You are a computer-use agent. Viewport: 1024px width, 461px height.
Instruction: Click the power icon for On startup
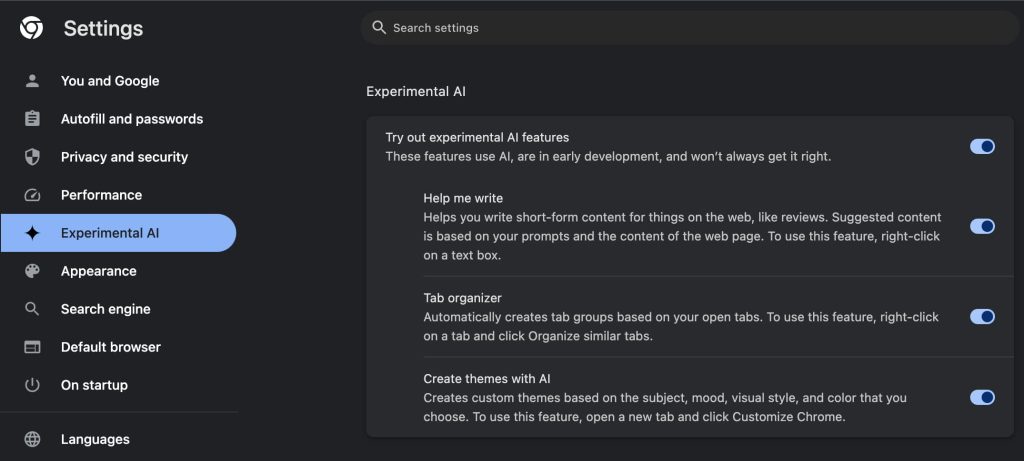[x=32, y=385]
